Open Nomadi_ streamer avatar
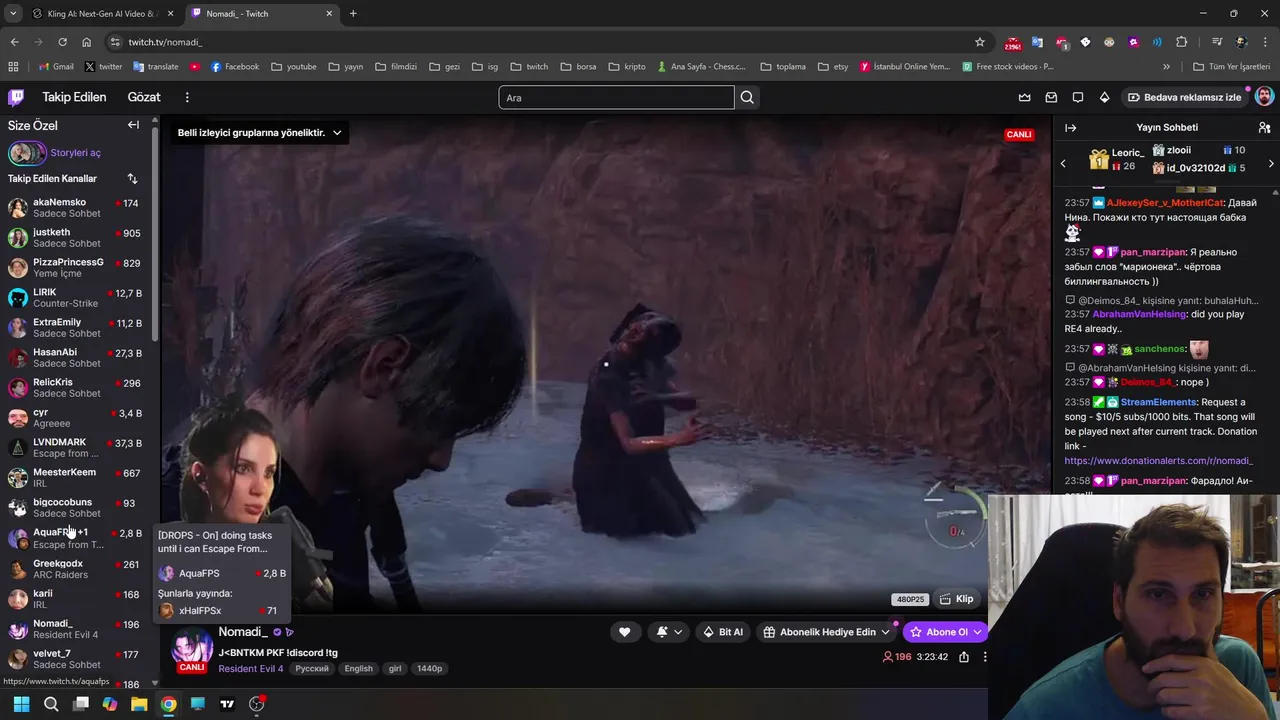1280x720 pixels. click(193, 647)
